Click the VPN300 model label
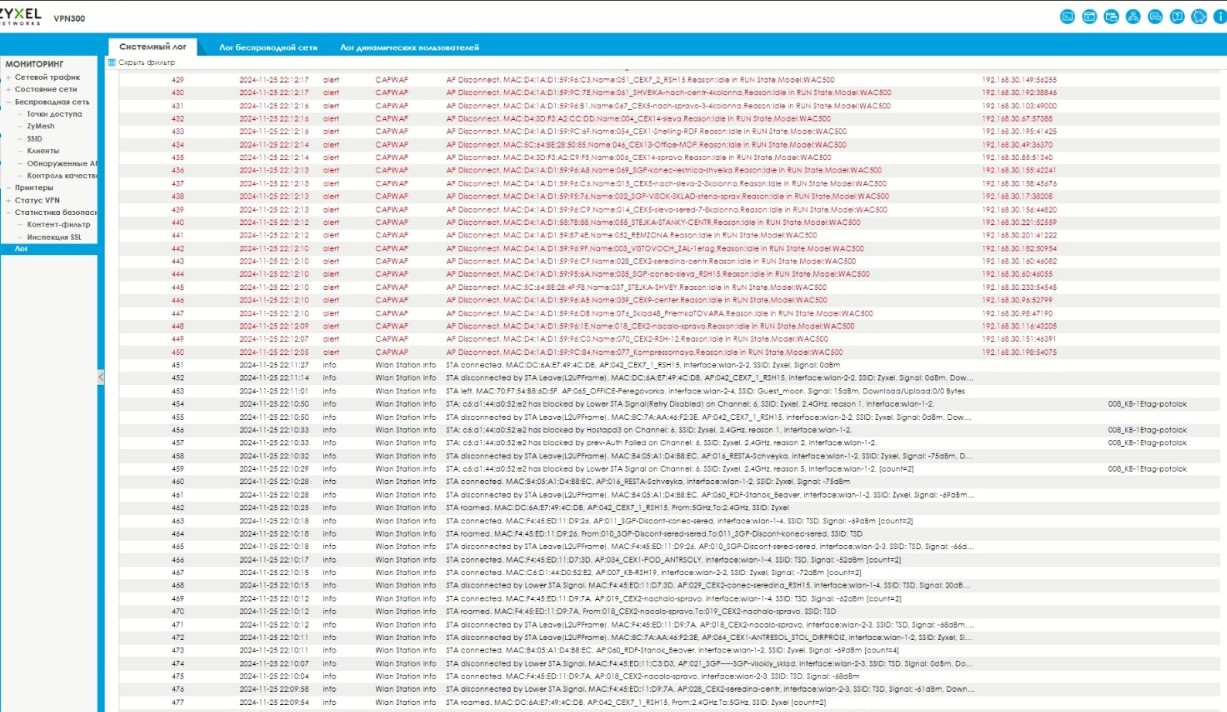 coord(67,17)
